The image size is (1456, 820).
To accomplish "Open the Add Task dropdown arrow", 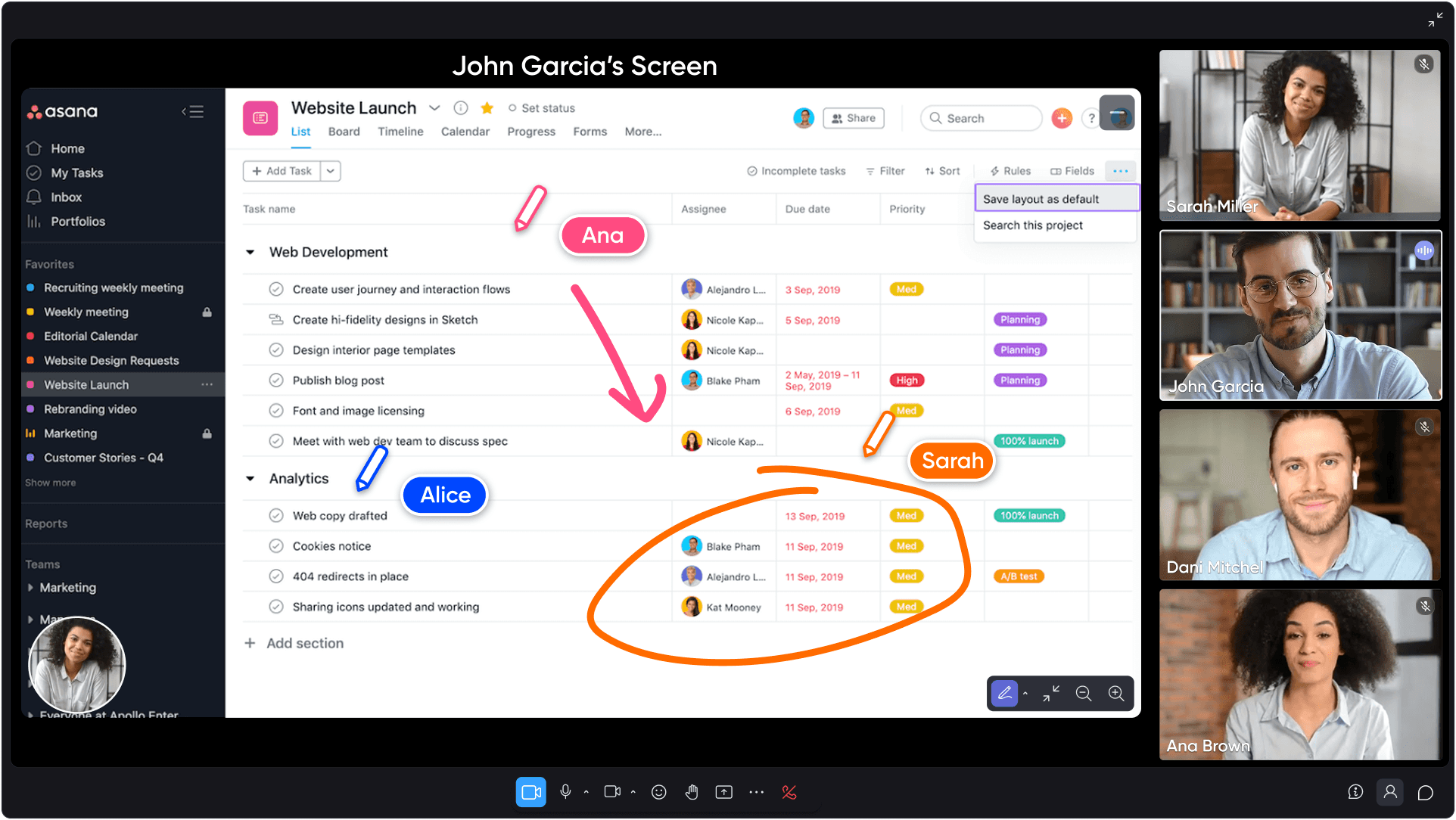I will pos(331,171).
